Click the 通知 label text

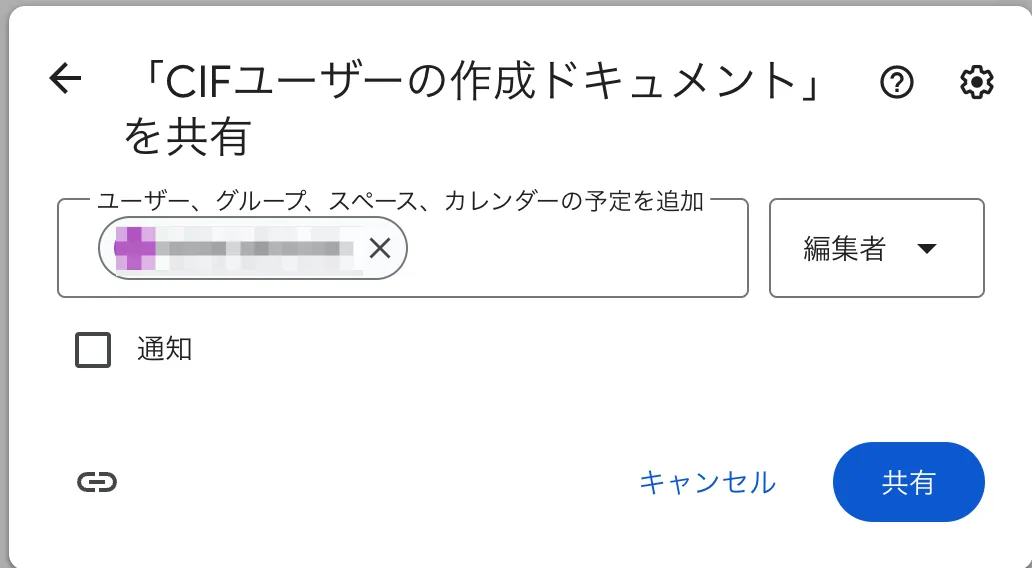click(x=164, y=350)
